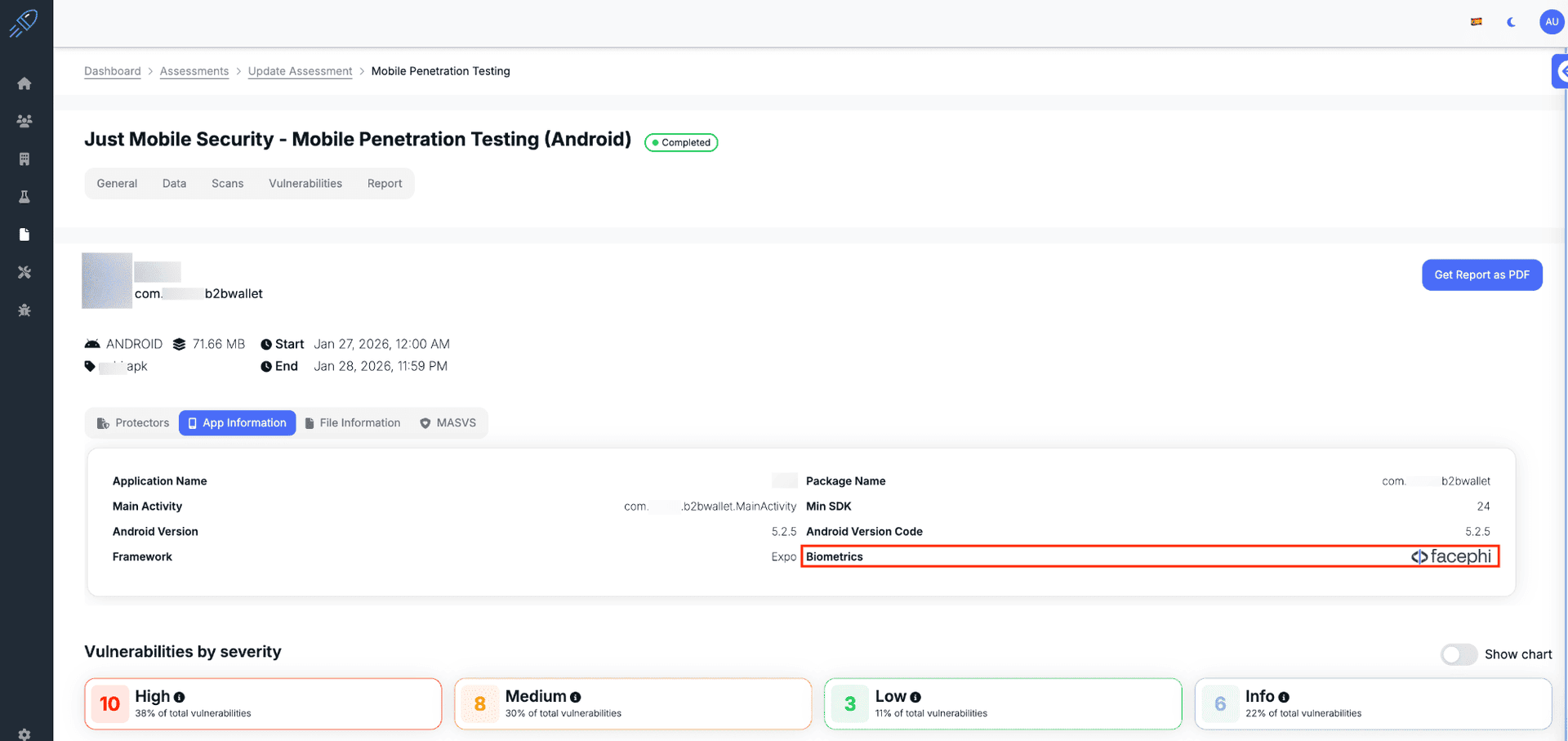Click the High severity info icon
This screenshot has width=1568, height=741.
coord(180,698)
